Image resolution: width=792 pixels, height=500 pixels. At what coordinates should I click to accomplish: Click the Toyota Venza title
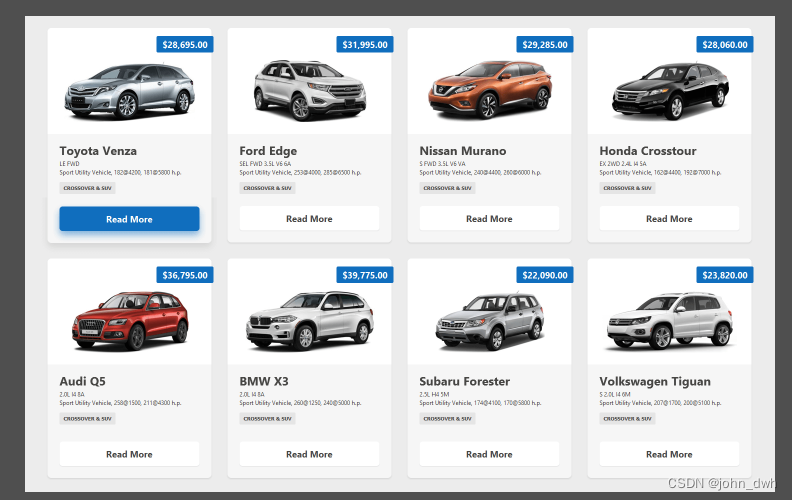point(98,151)
